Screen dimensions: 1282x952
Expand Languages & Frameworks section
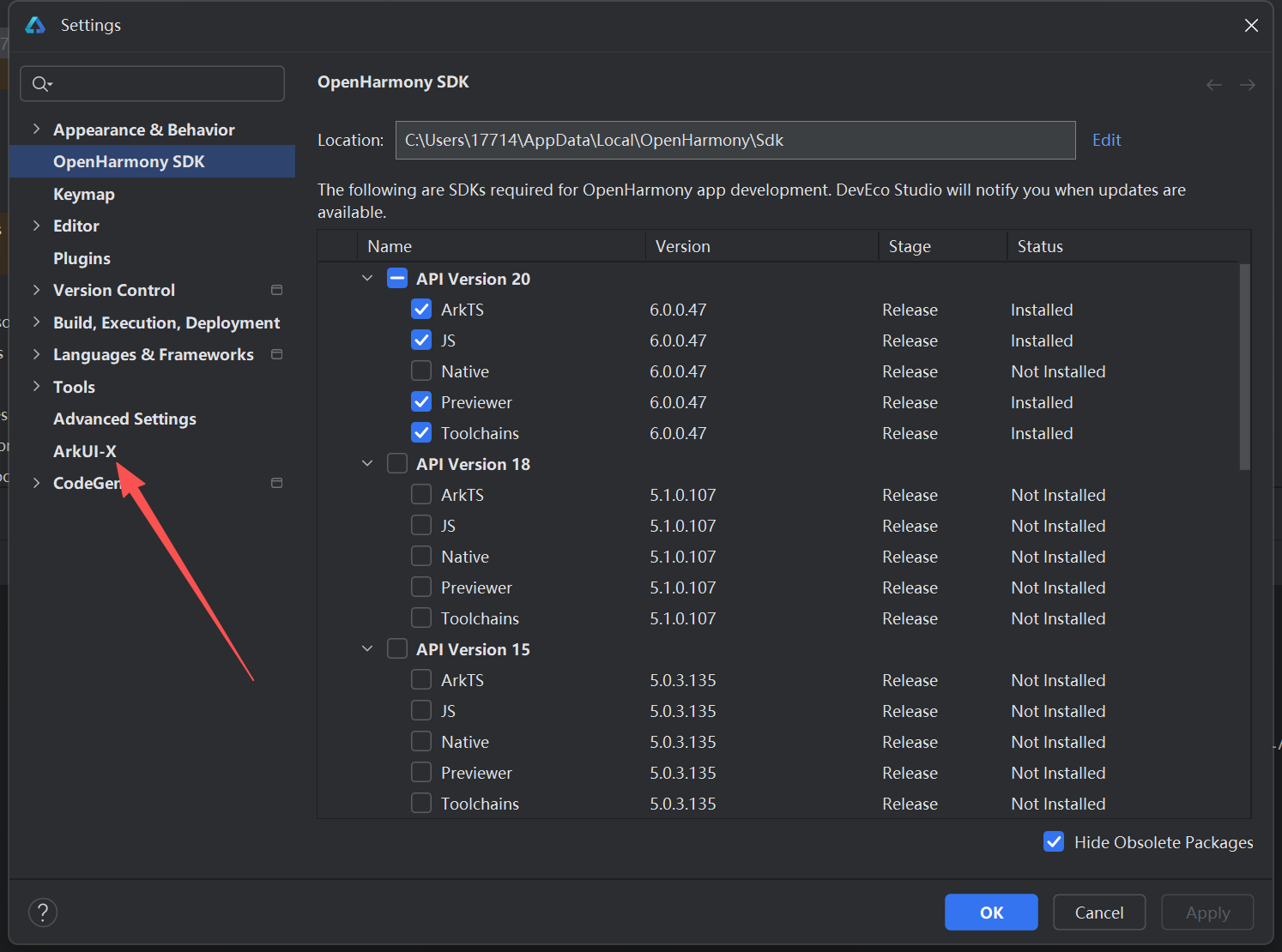pos(36,354)
